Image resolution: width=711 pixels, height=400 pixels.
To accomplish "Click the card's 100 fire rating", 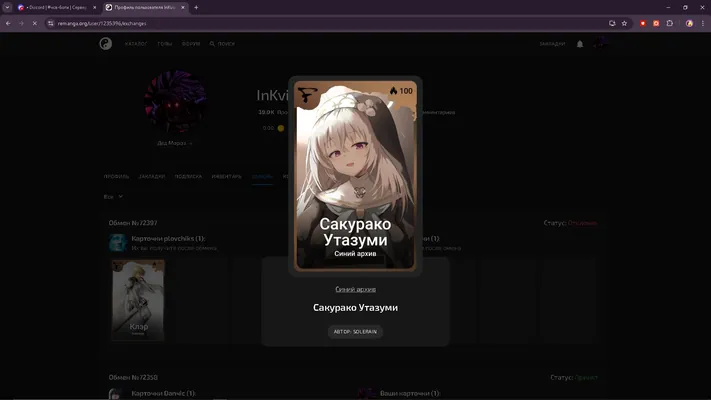I will point(401,91).
